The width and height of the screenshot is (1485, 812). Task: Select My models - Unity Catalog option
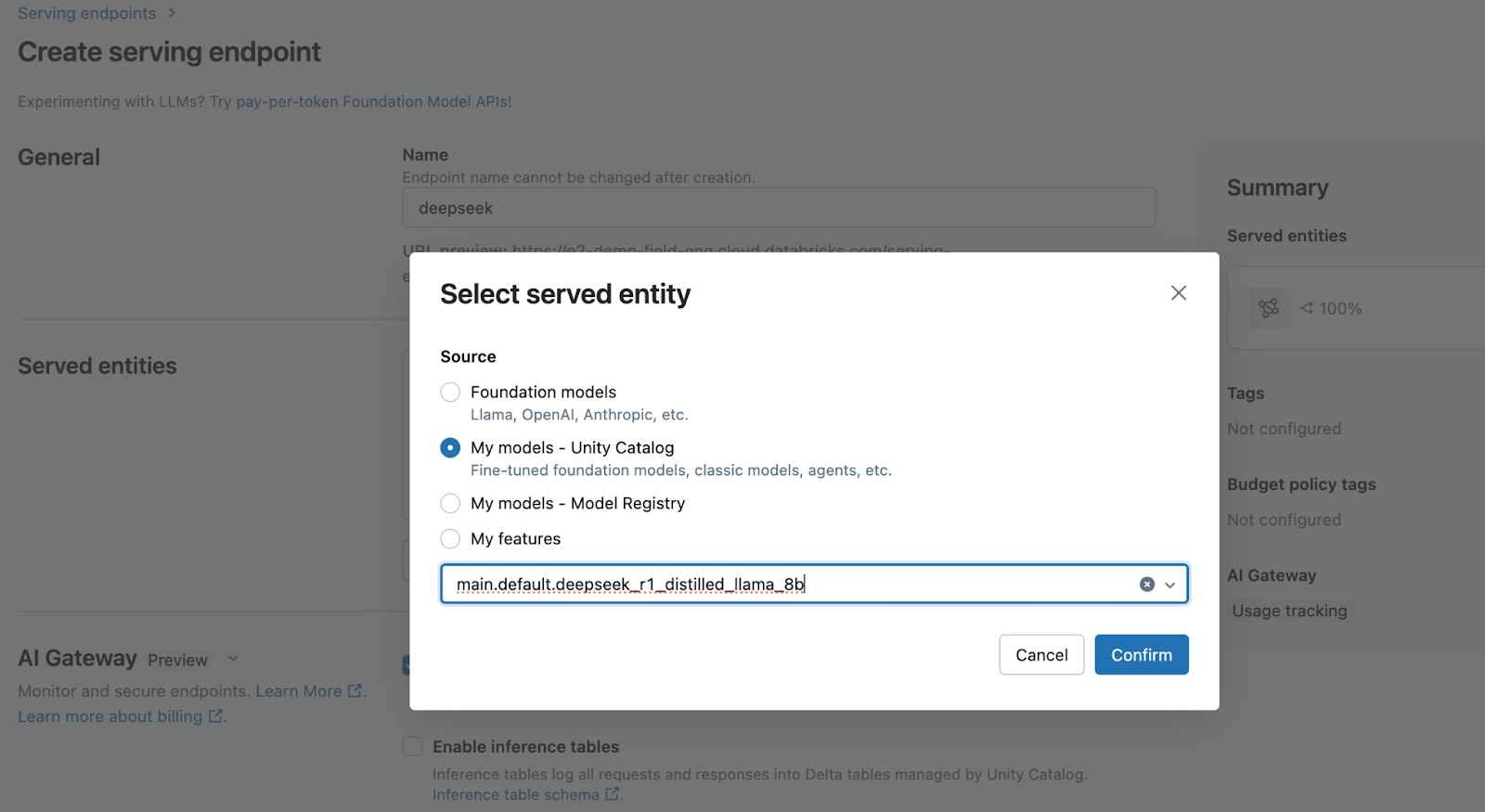[450, 448]
